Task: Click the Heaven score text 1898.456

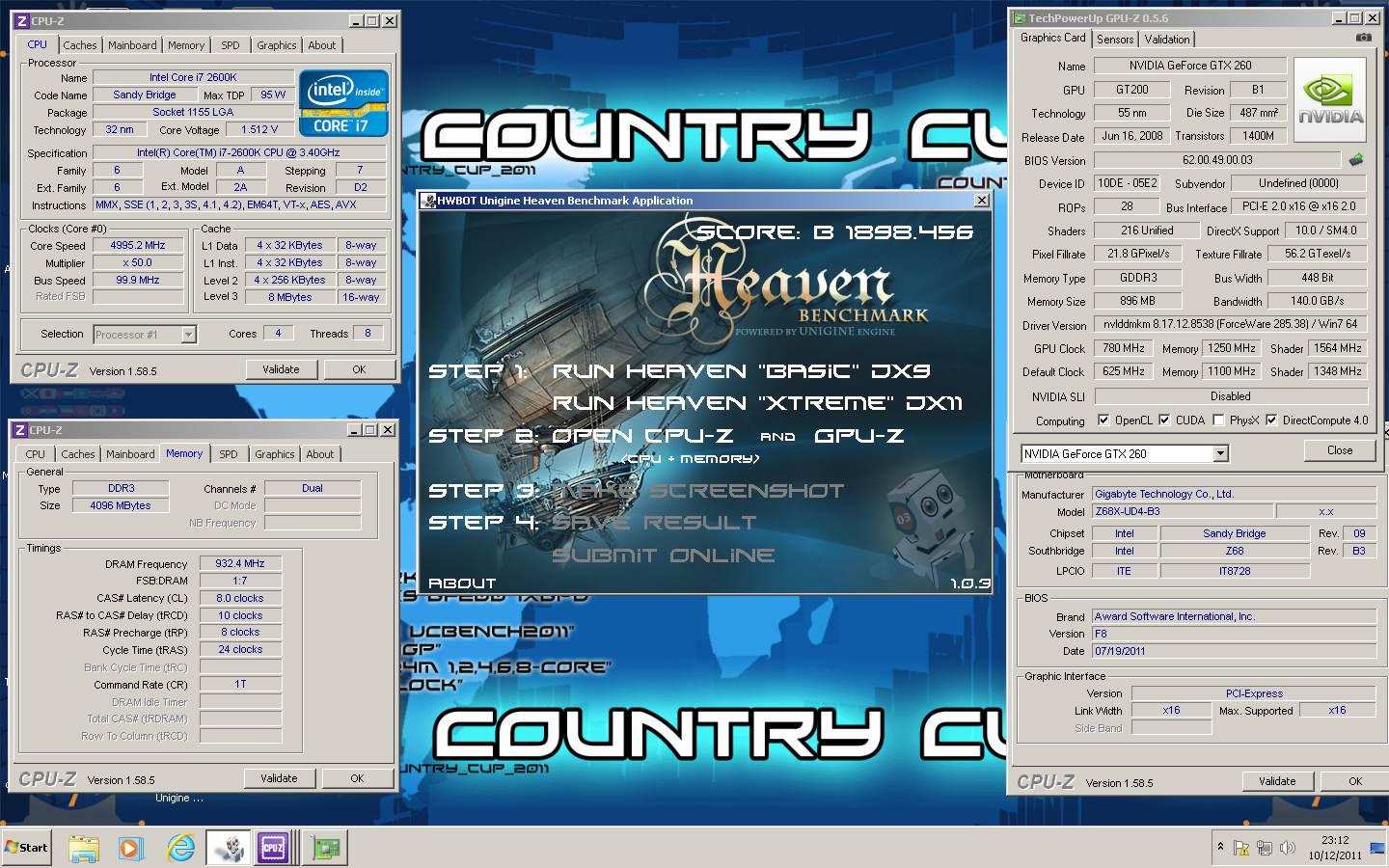Action: pos(909,232)
